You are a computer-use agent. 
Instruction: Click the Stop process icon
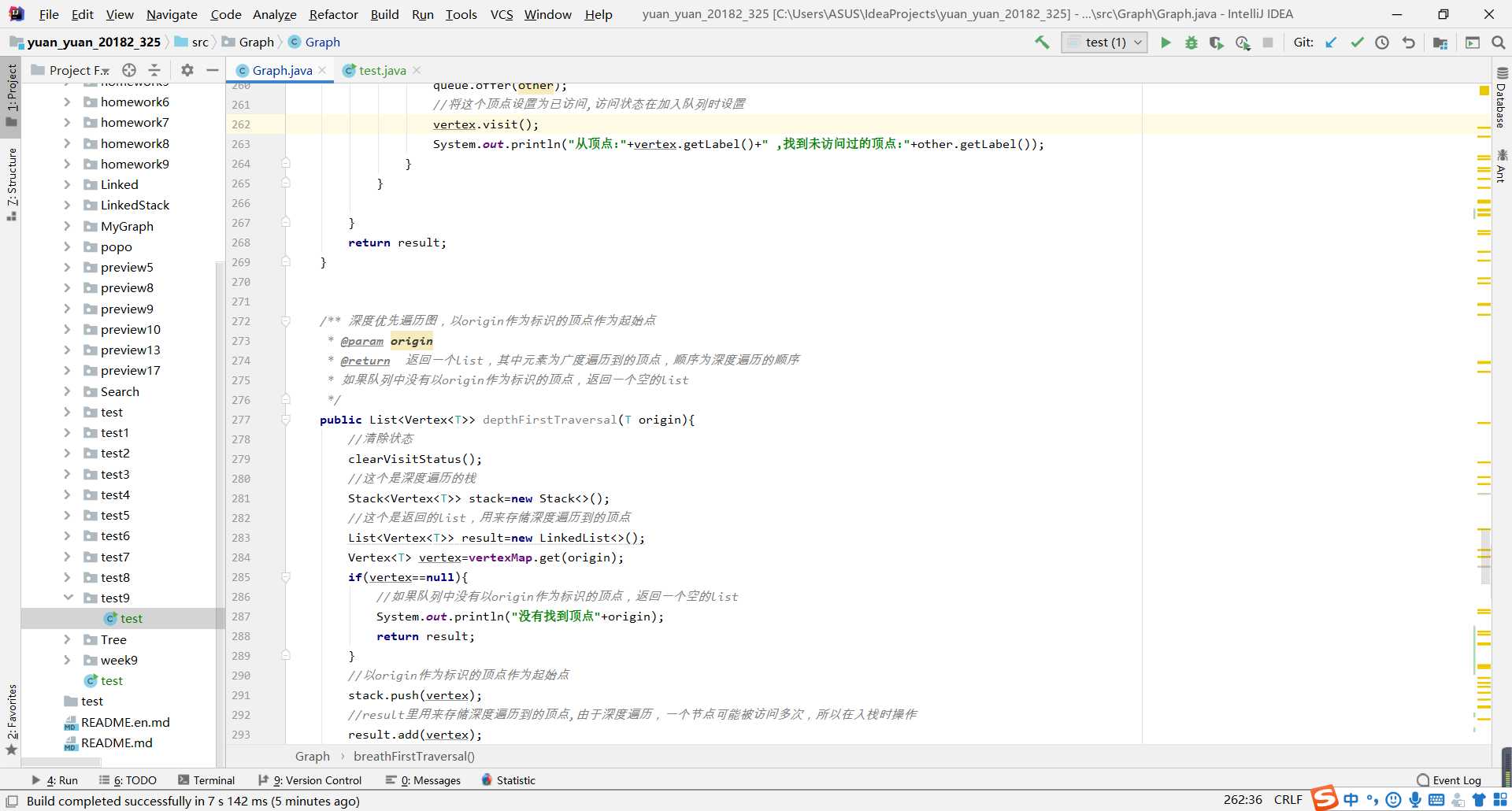pyautogui.click(x=1268, y=43)
